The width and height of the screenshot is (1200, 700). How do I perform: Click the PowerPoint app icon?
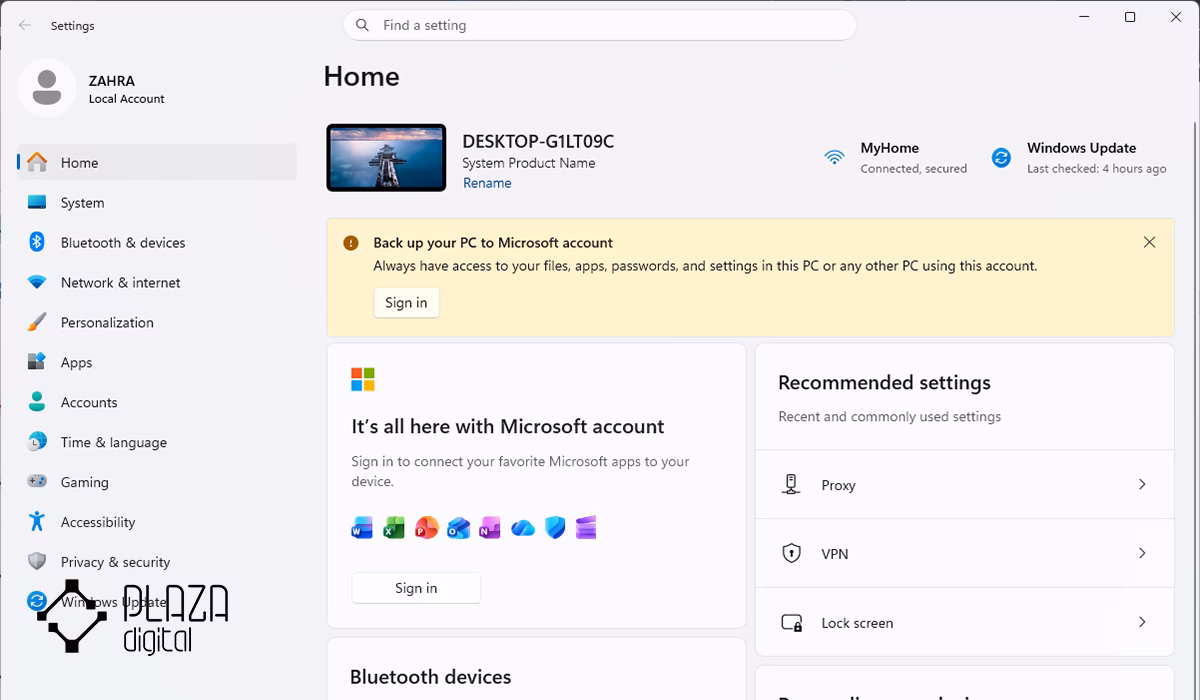(426, 528)
